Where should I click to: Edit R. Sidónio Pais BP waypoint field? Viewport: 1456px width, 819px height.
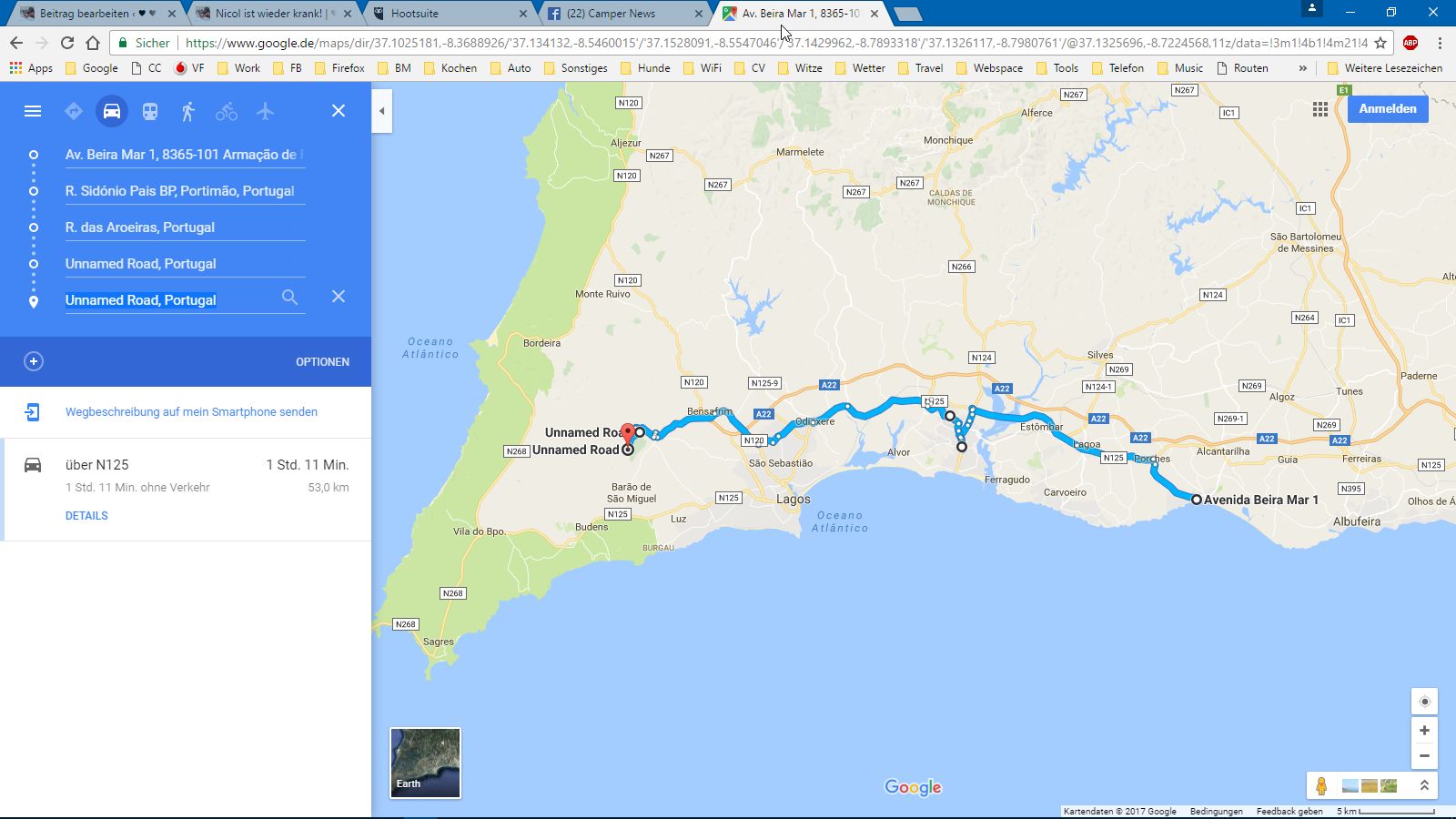coord(185,191)
